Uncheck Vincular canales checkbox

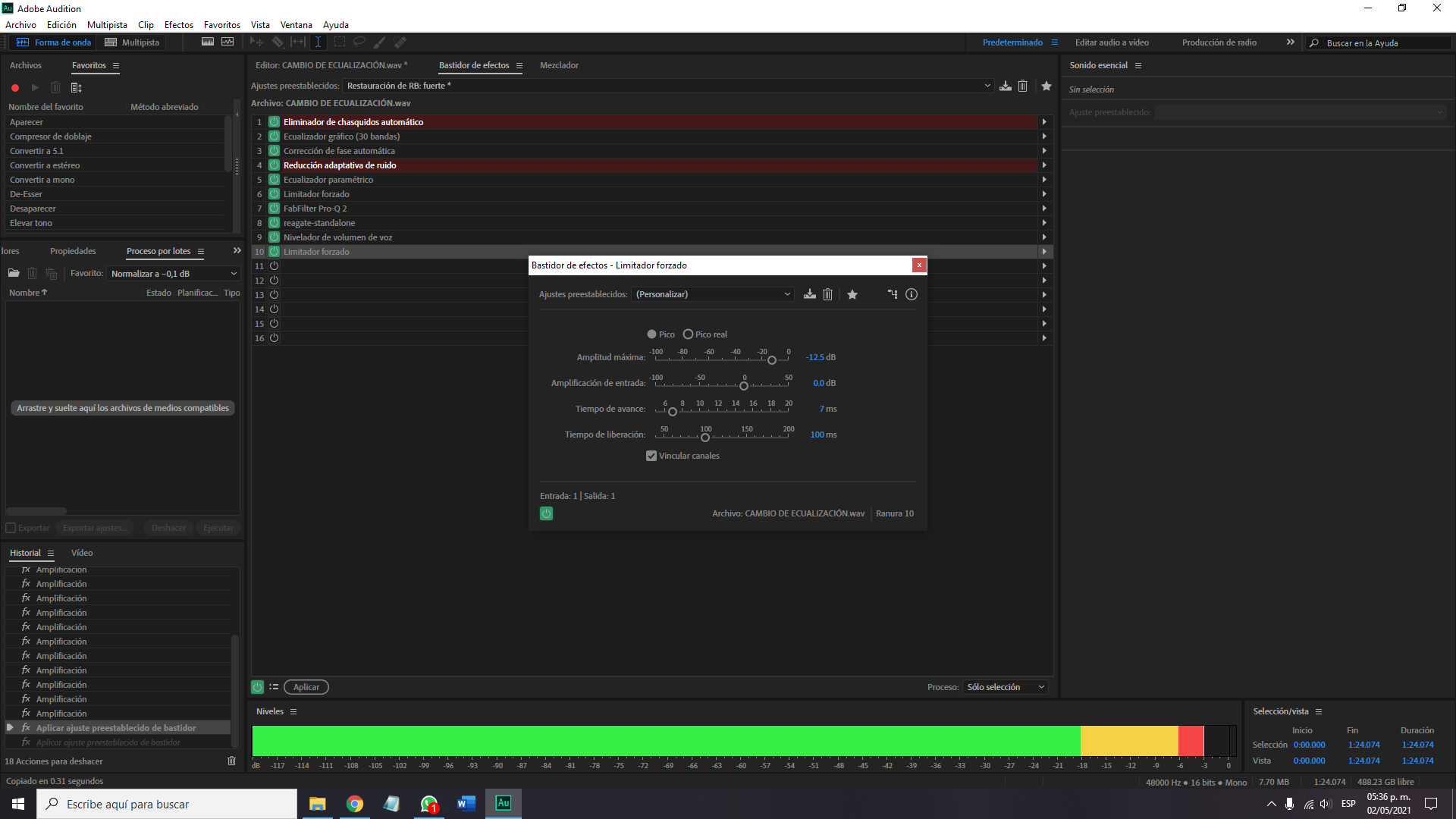coord(651,456)
